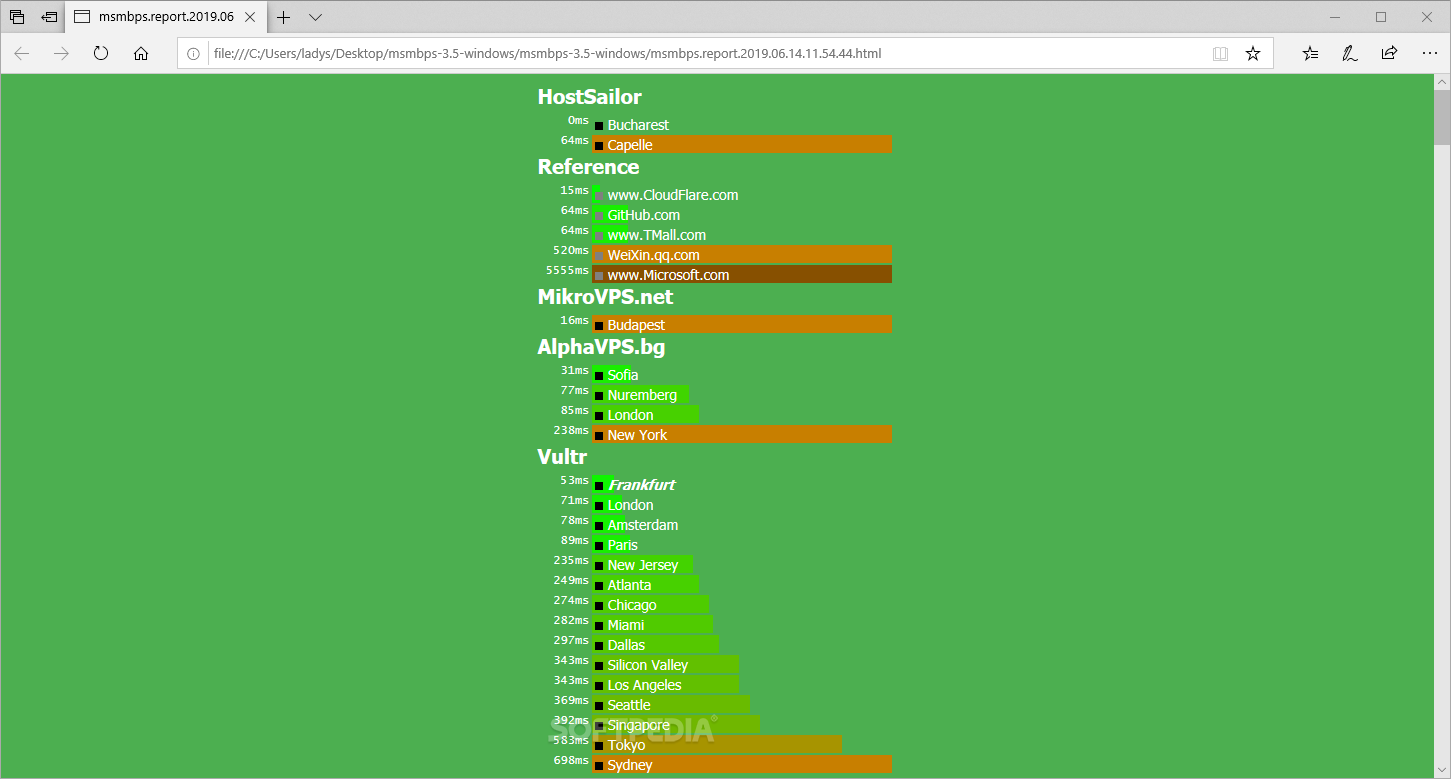Screen dimensions: 1451x779
Task: Click the Sofia entry
Action: (623, 375)
